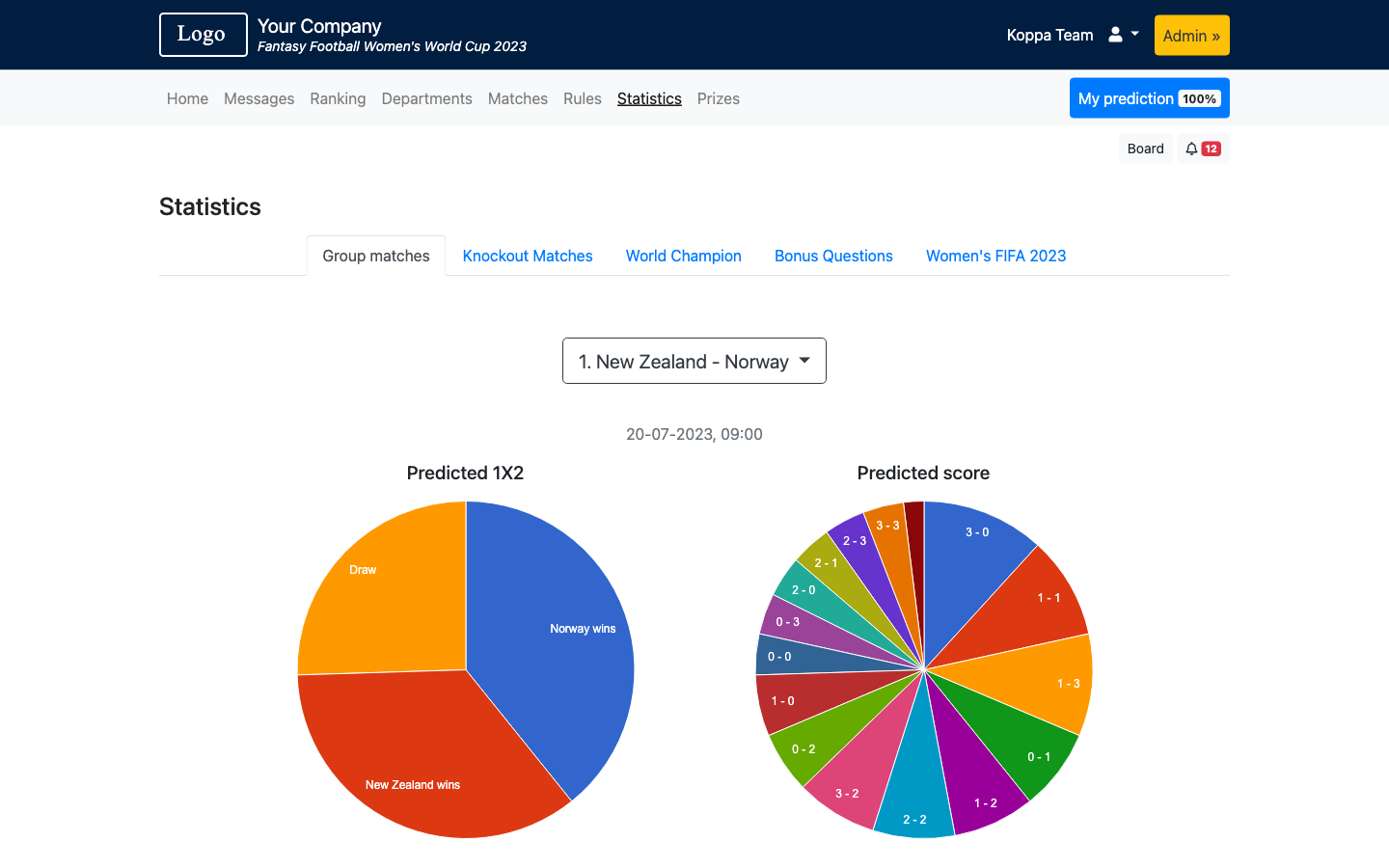Screen dimensions: 1389x868
Task: Open the Bonus Questions tab
Action: [x=833, y=256]
